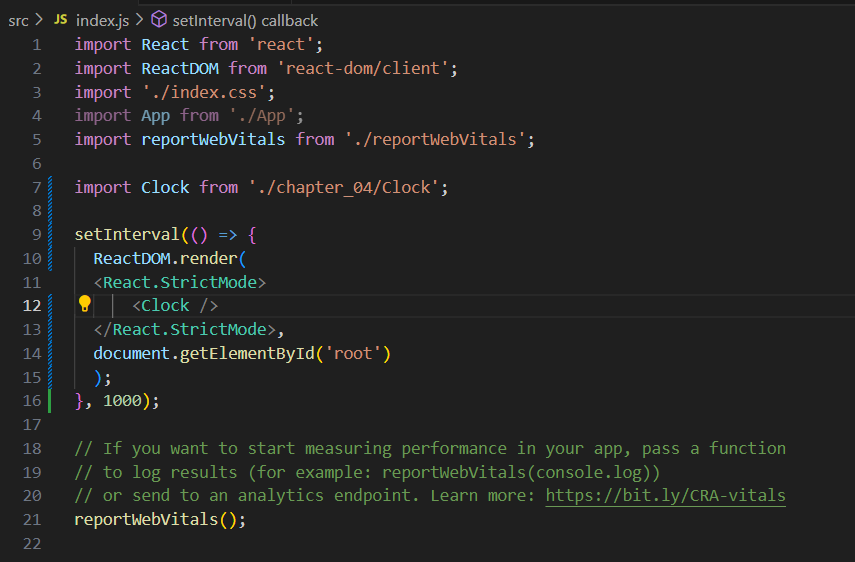This screenshot has width=855, height=562.
Task: Click the cube symbol icon before setInterval() callback
Action: pos(159,20)
